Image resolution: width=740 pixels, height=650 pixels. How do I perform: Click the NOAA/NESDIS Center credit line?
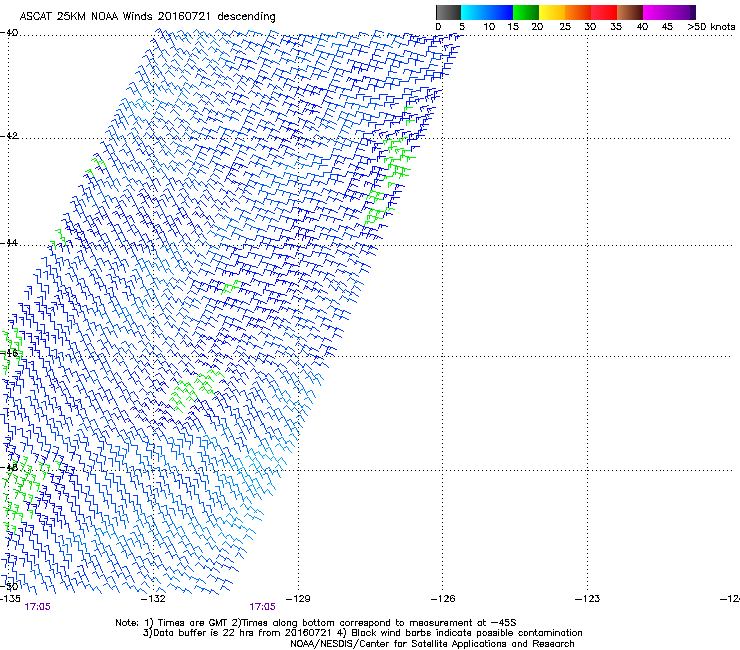[x=432, y=644]
